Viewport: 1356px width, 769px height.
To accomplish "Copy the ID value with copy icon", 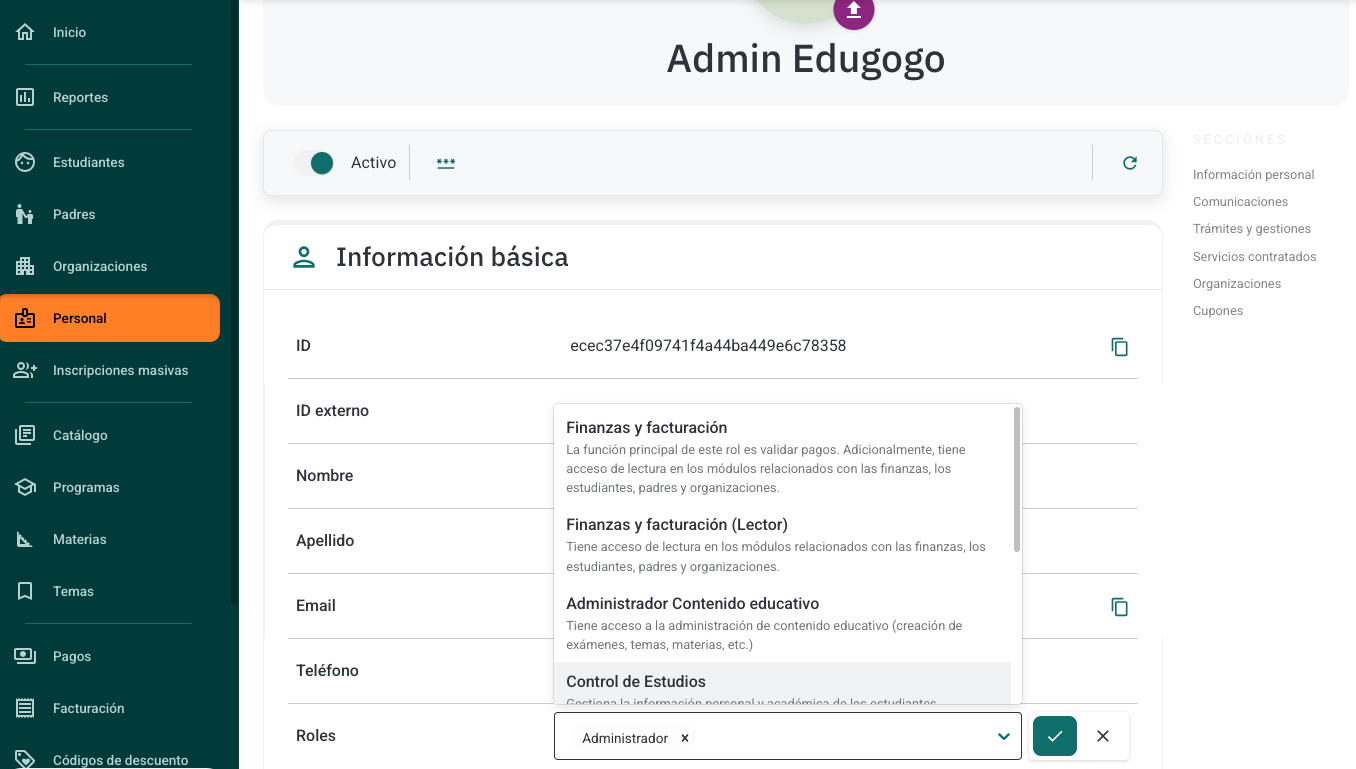I will 1120,347.
